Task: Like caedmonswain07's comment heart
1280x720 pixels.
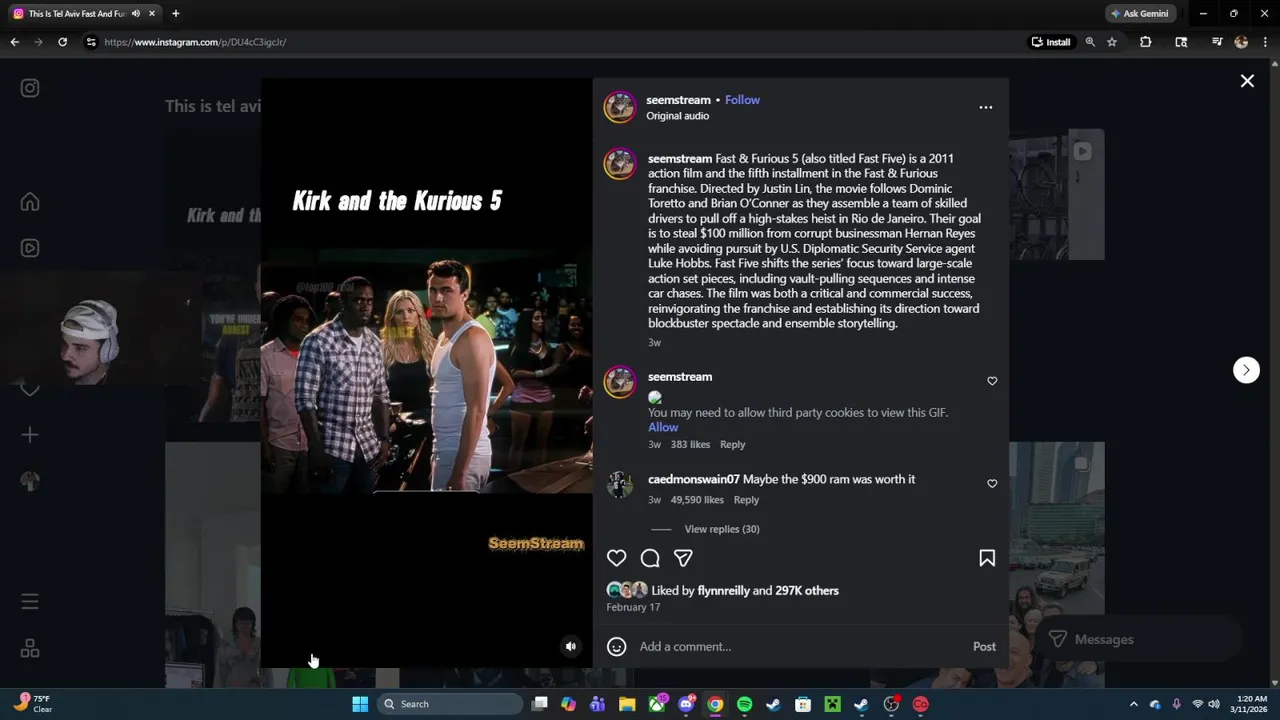Action: [992, 483]
